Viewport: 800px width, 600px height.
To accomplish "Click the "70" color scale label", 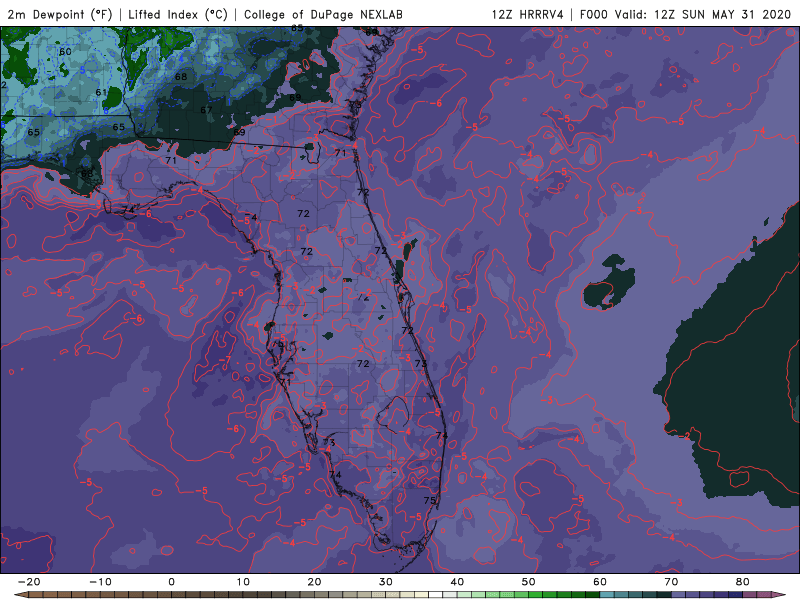I will pos(671,582).
